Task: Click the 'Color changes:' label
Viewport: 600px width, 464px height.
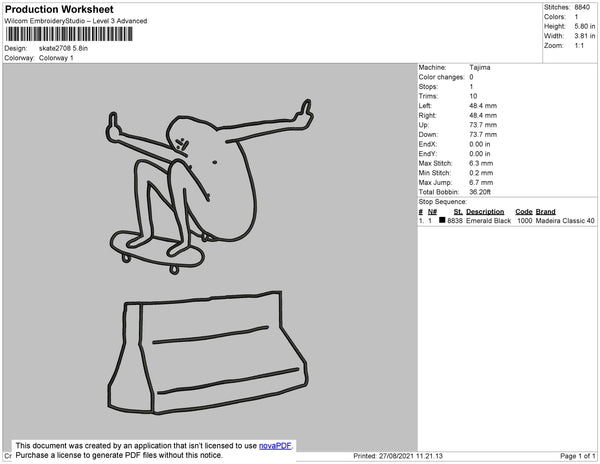Action: tap(441, 77)
